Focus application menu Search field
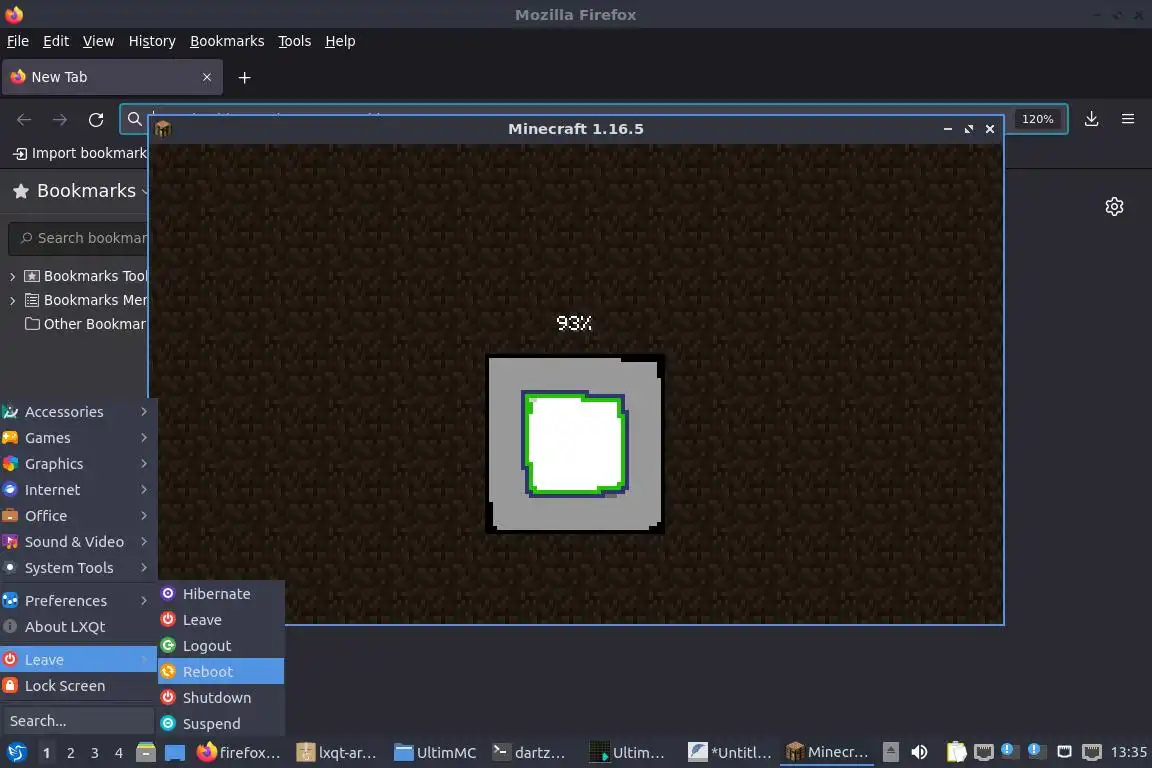This screenshot has height=768, width=1152. [x=77, y=720]
